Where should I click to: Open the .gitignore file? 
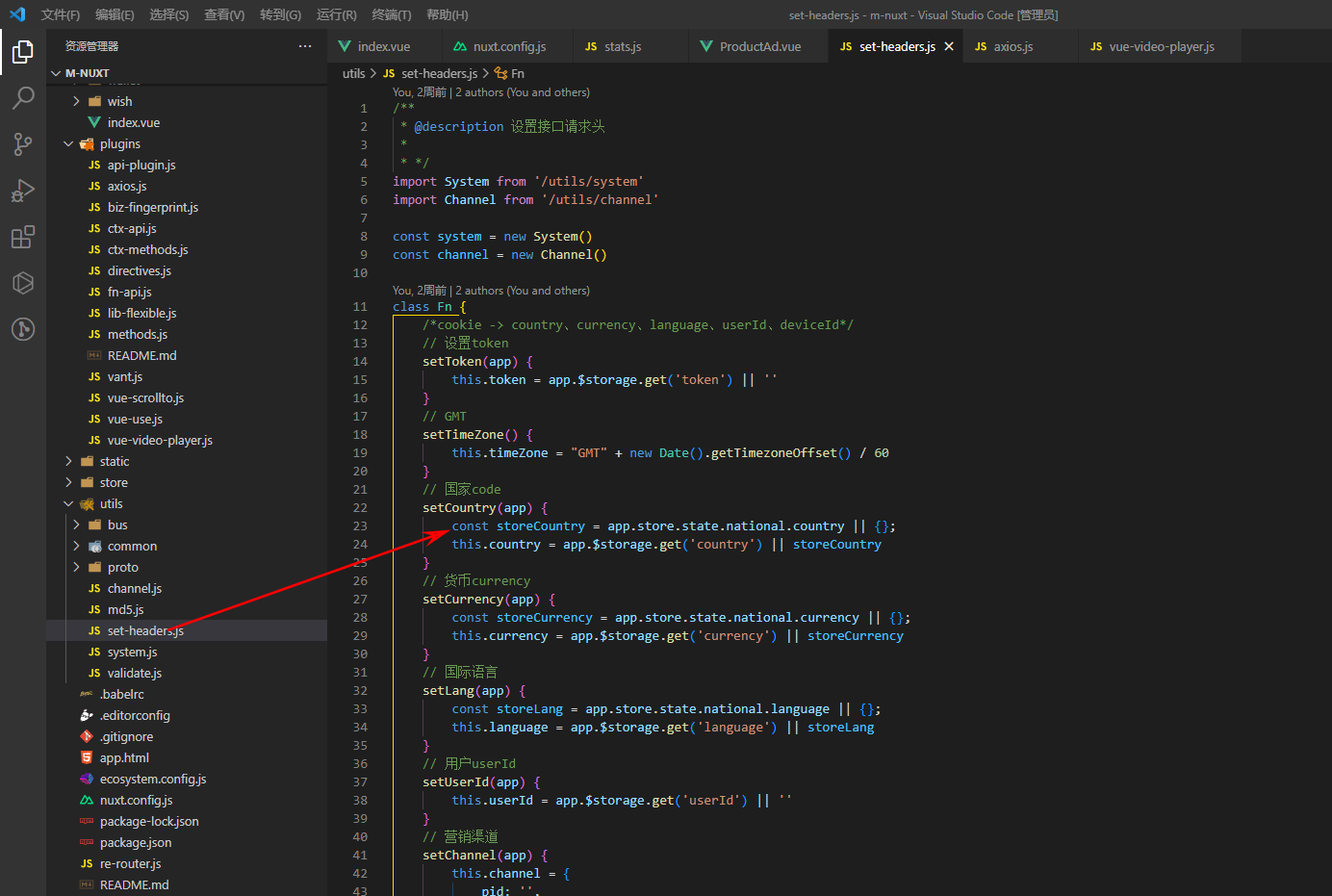coord(187,736)
